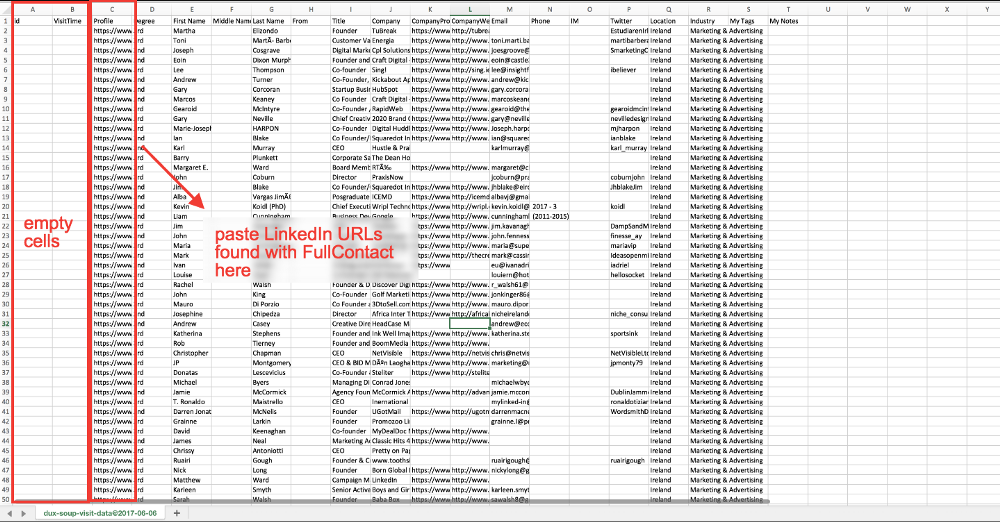Select row 1 header number

[x=5, y=20]
